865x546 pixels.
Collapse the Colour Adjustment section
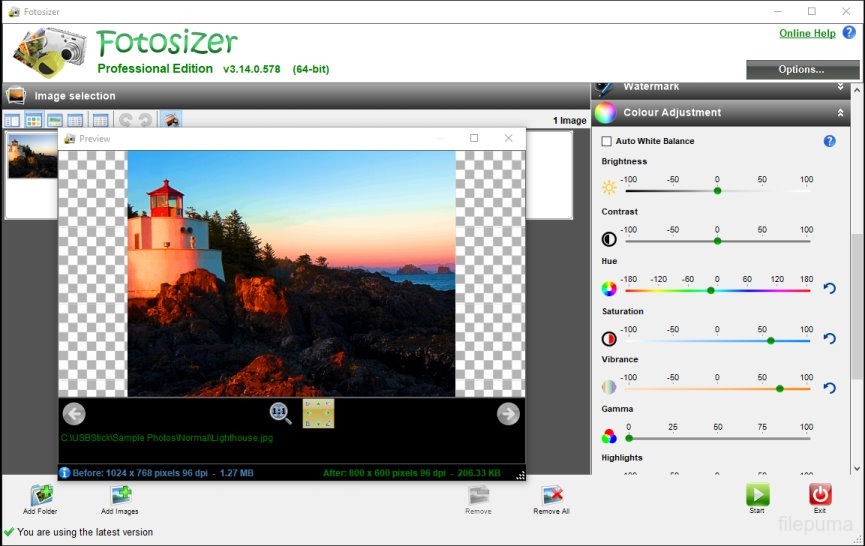coord(841,113)
